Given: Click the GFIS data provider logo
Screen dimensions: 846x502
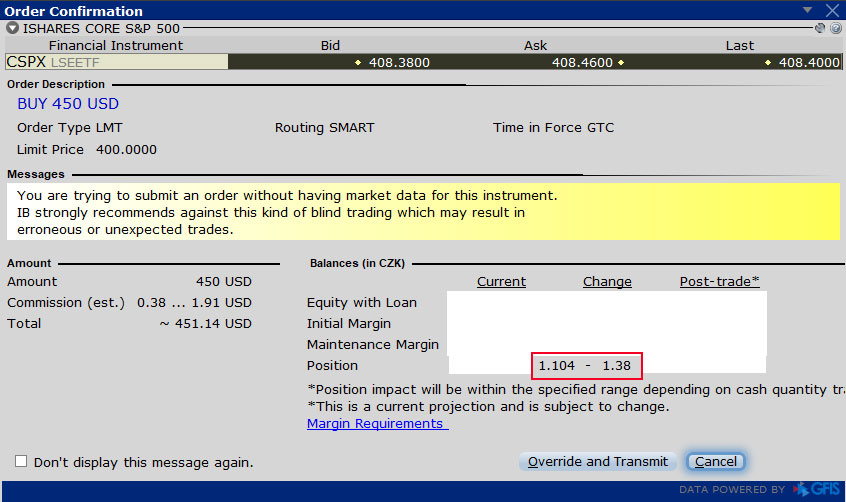Looking at the screenshot, I should [x=817, y=489].
